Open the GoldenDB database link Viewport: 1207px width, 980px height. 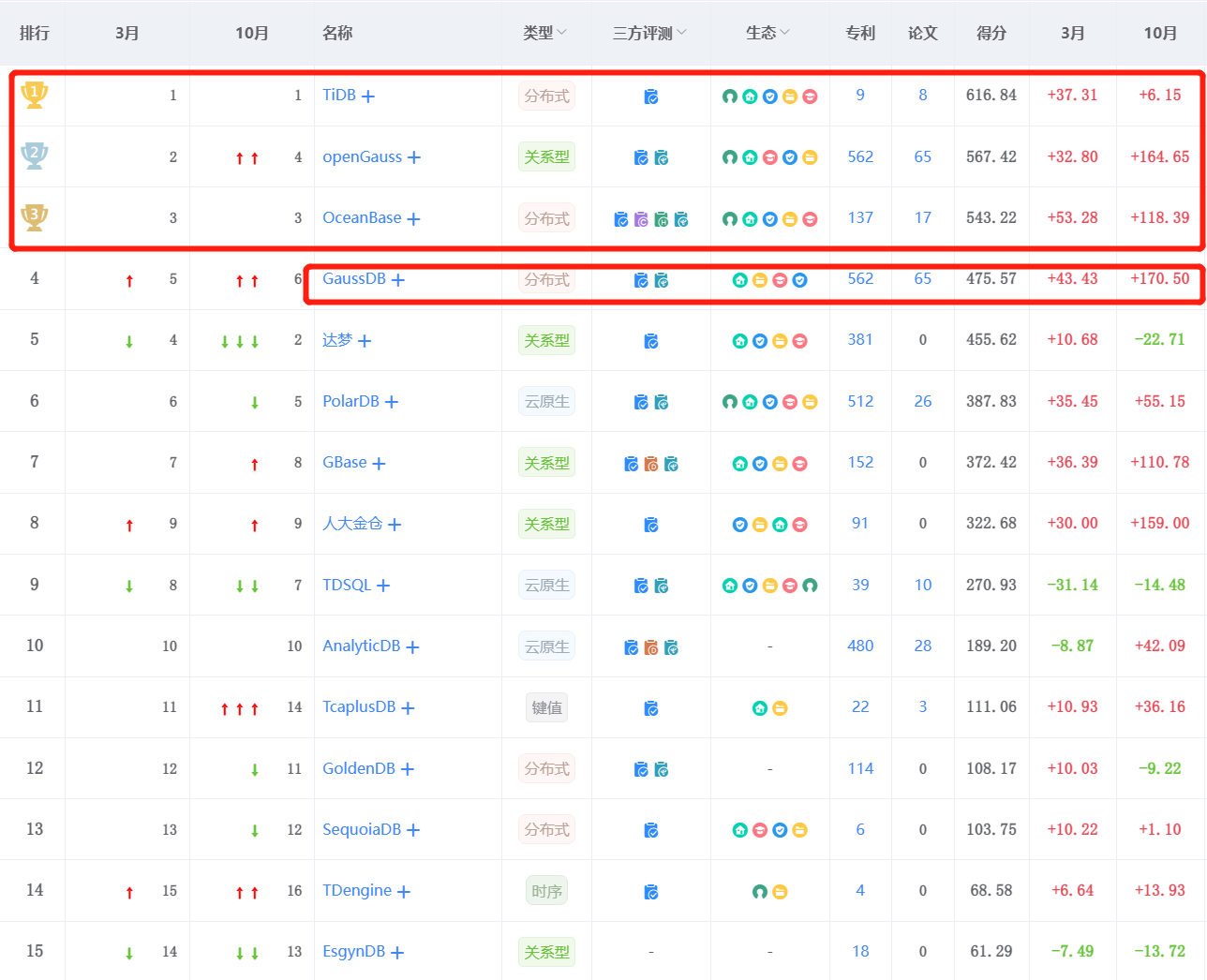tap(359, 768)
